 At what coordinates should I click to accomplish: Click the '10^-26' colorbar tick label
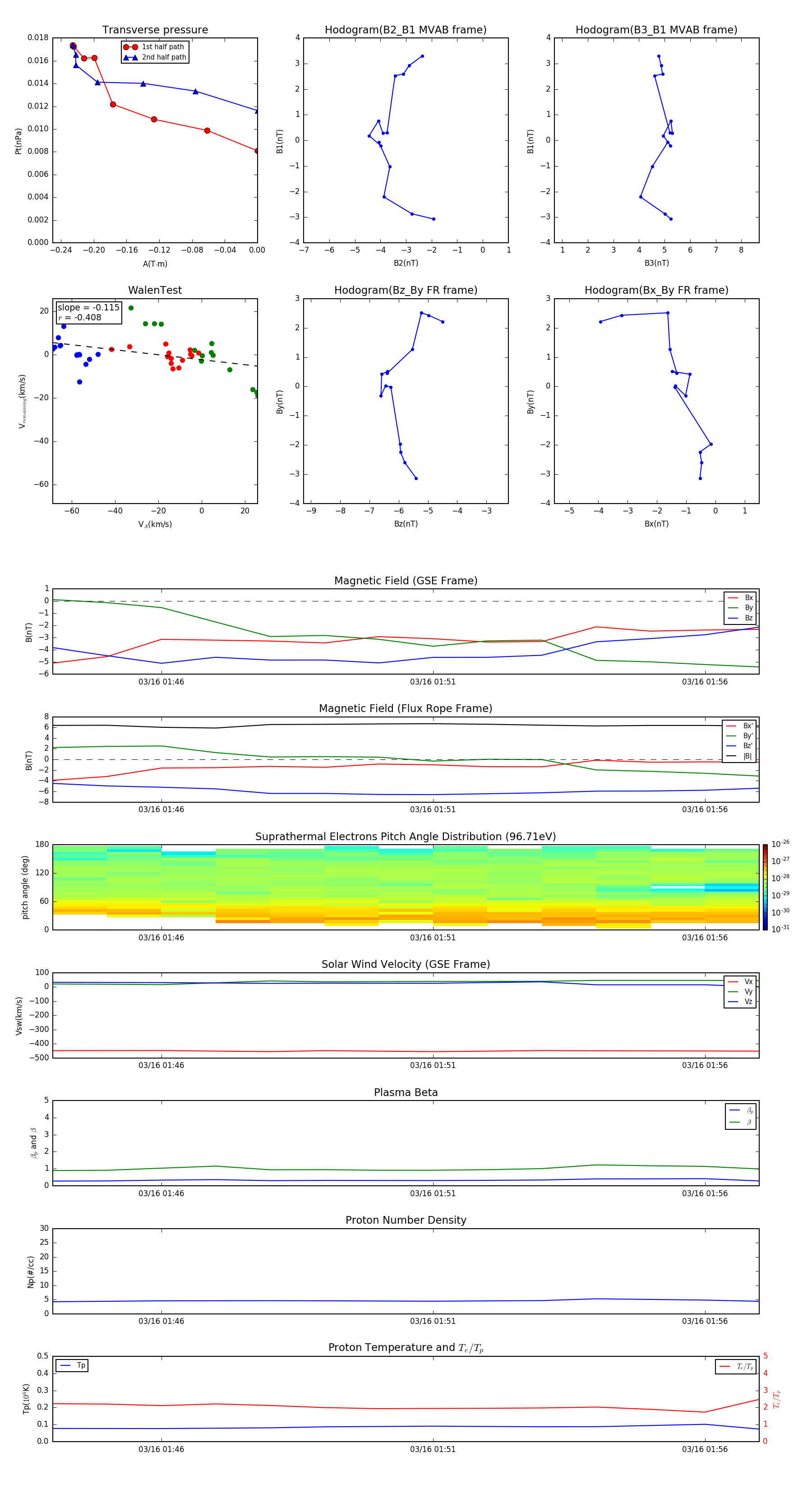click(780, 844)
